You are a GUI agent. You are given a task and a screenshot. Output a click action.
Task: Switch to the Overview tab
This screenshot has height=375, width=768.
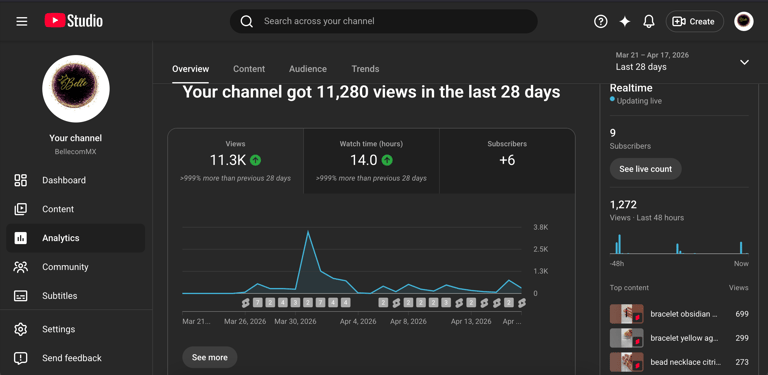click(190, 69)
